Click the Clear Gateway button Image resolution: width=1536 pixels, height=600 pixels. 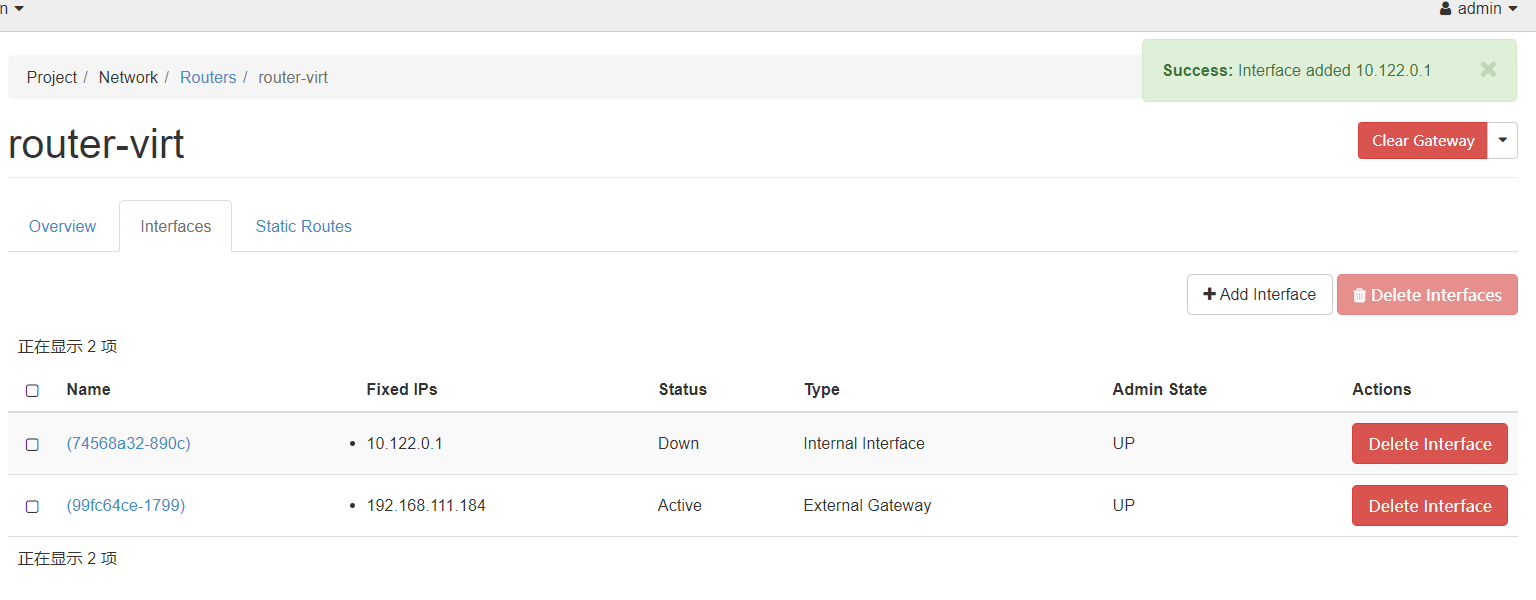[1423, 141]
